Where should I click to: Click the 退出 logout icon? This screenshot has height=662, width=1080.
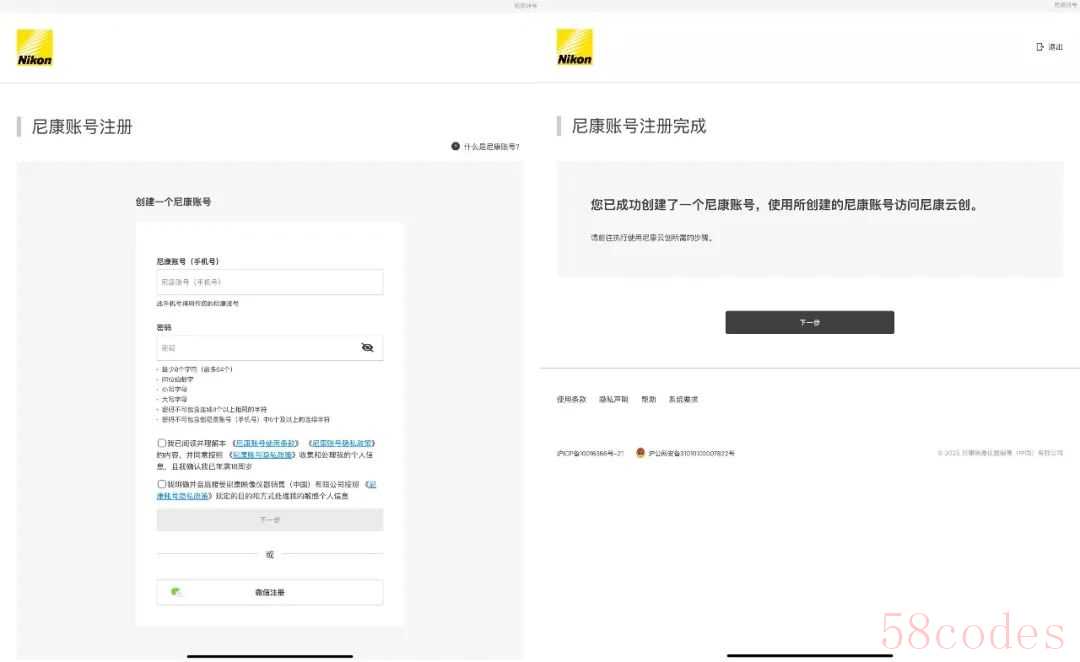coord(1041,47)
